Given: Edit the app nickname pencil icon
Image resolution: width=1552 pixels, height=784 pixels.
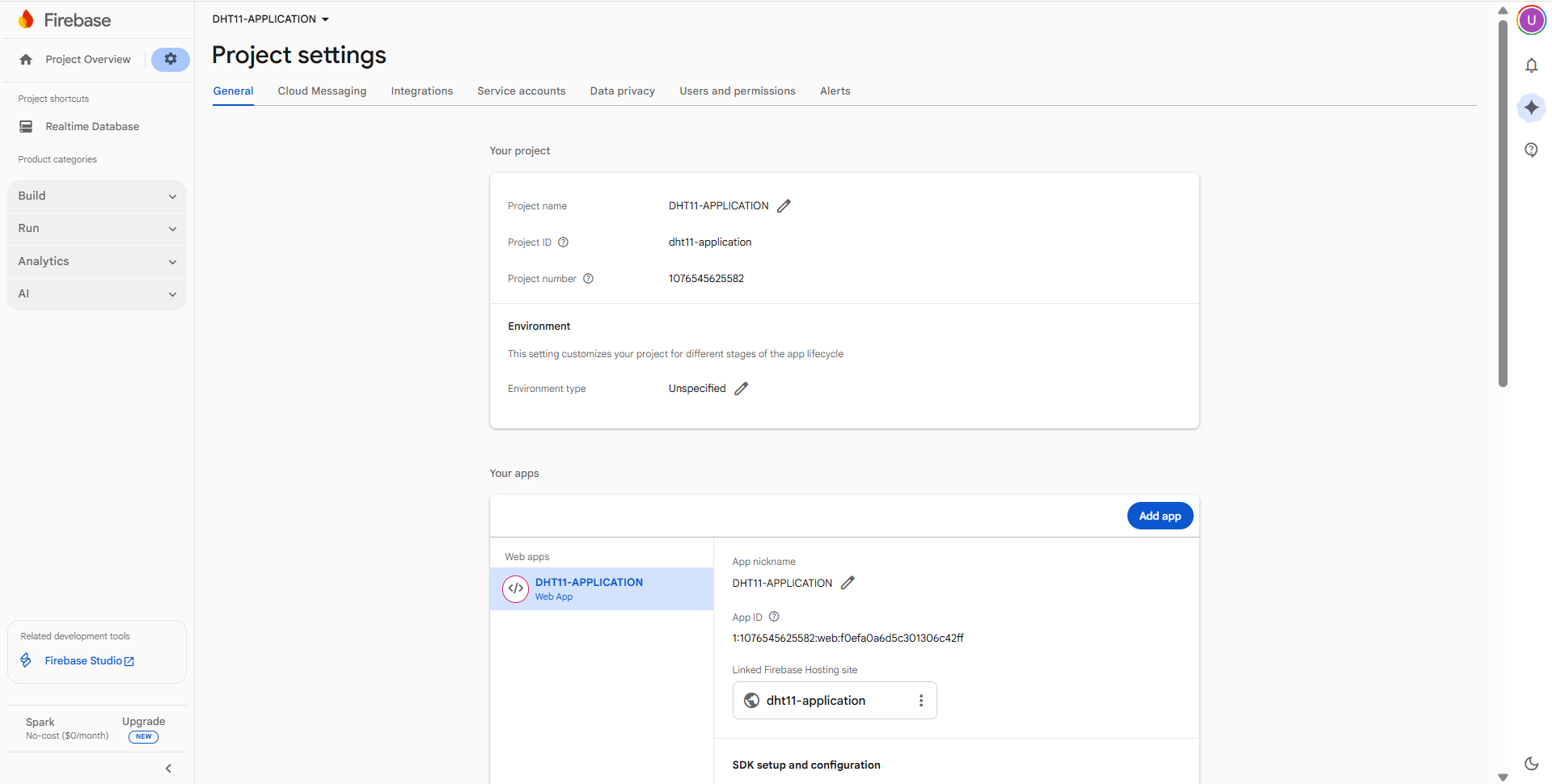Looking at the screenshot, I should 848,583.
